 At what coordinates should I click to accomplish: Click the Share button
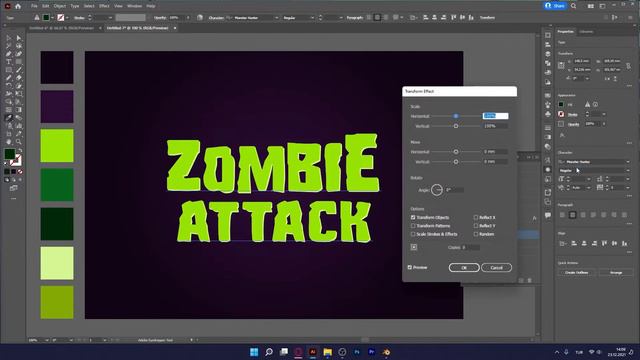555,6
